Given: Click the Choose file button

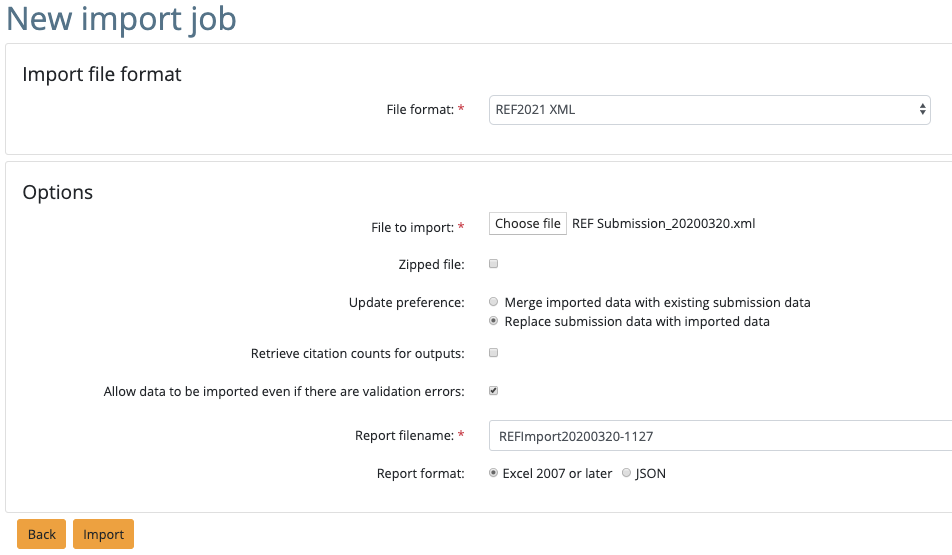Looking at the screenshot, I should pyautogui.click(x=528, y=224).
